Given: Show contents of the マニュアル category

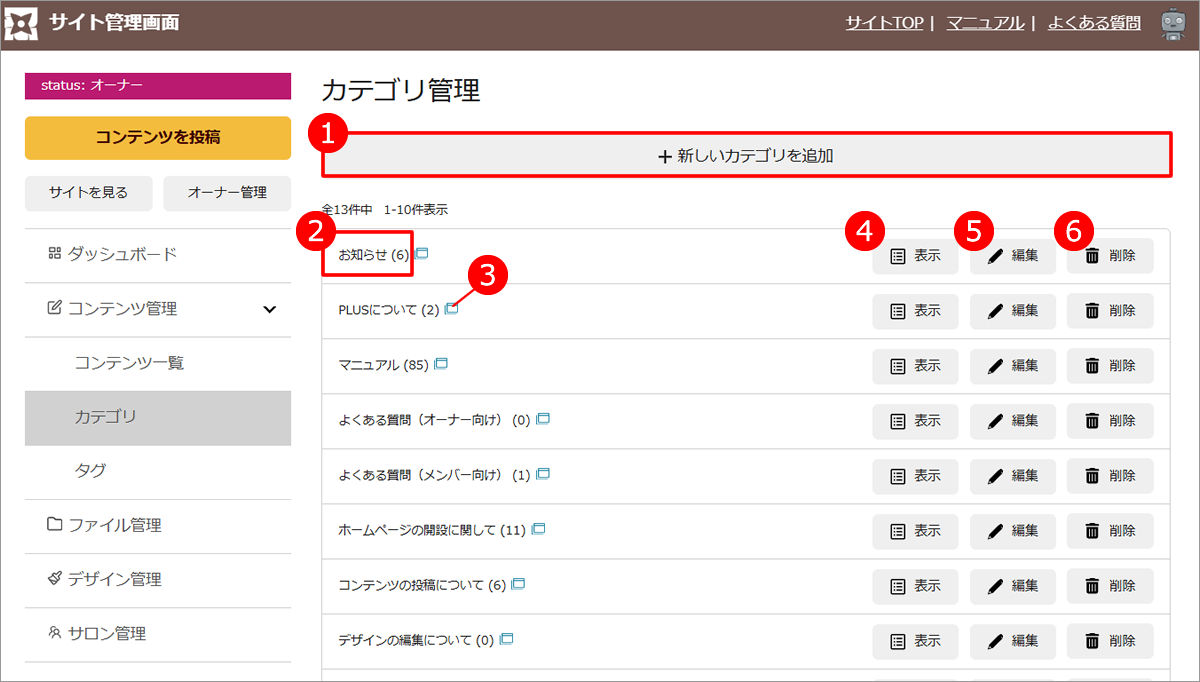Looking at the screenshot, I should tap(915, 366).
